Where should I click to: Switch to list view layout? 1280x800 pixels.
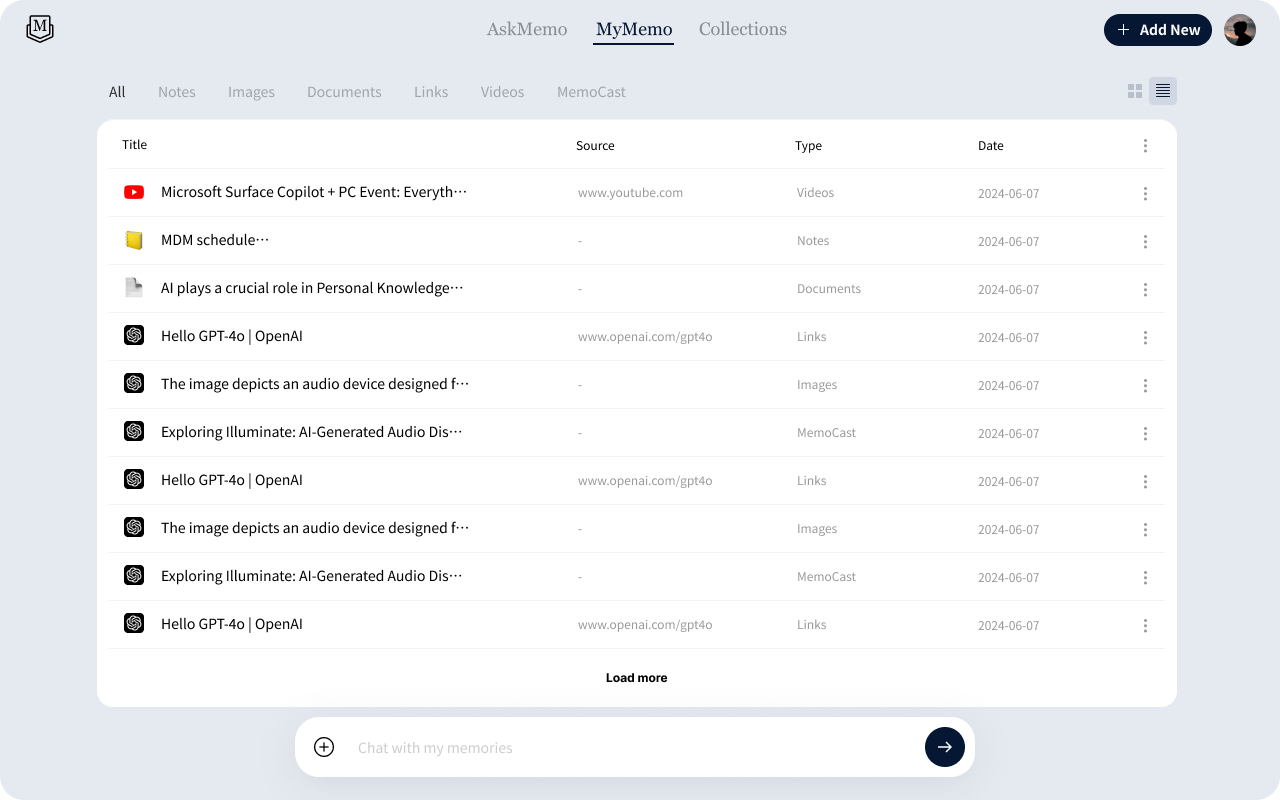pyautogui.click(x=1163, y=91)
